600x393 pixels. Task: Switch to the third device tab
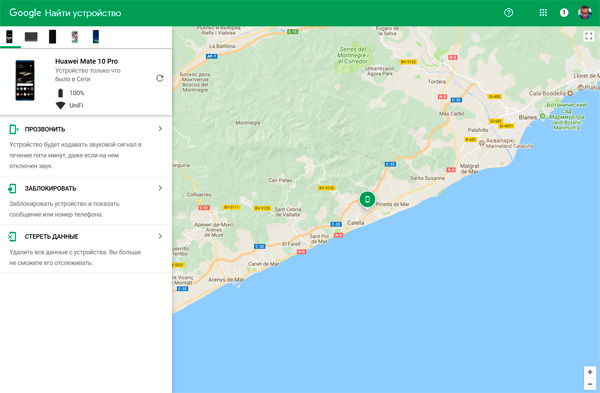tap(52, 37)
